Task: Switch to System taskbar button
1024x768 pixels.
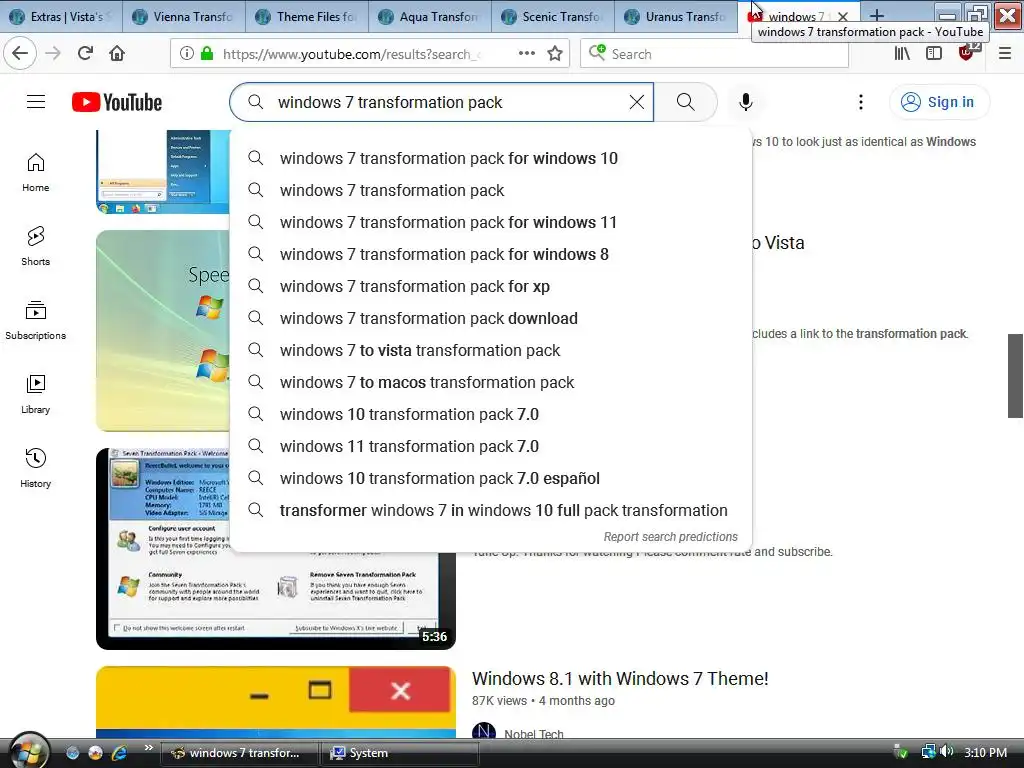Action: (400, 753)
